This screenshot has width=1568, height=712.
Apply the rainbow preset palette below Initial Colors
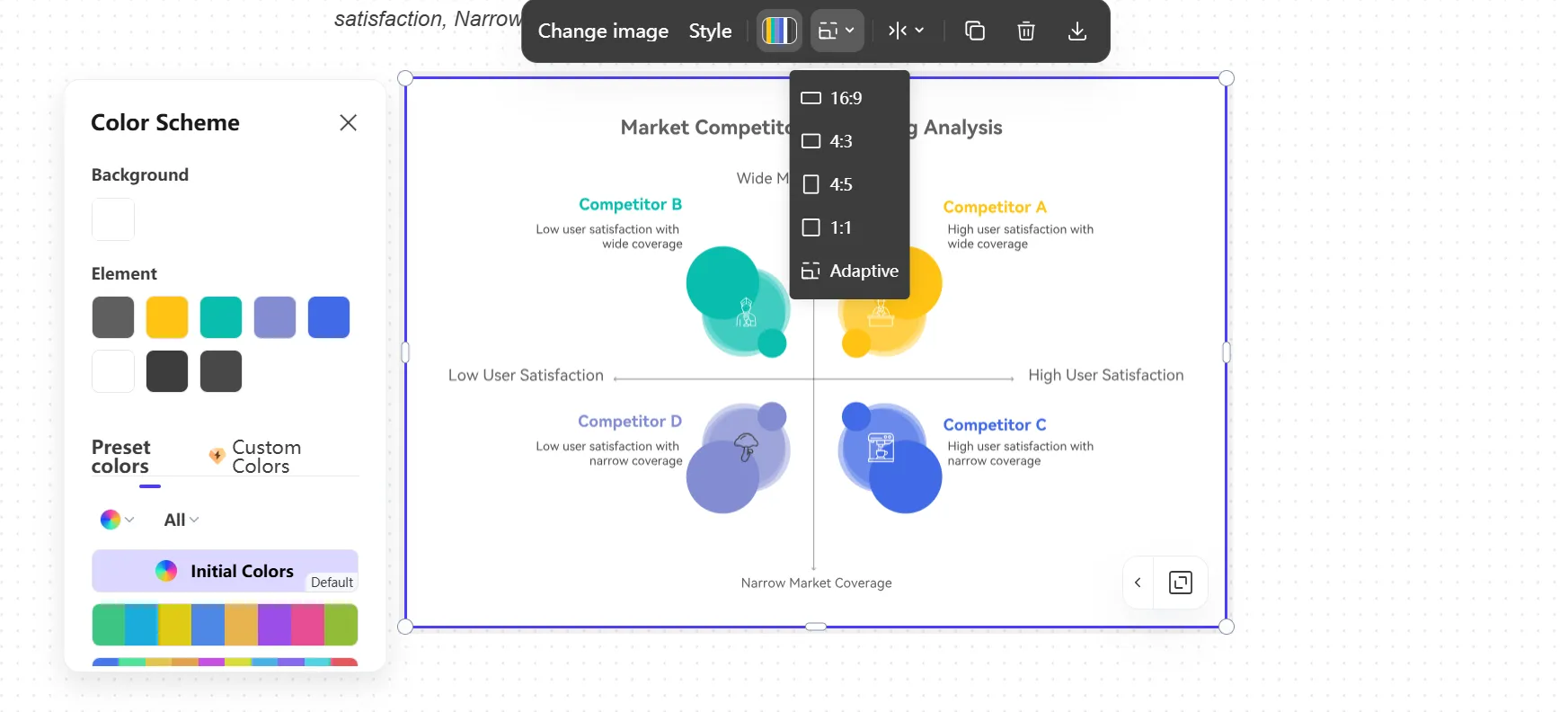(x=225, y=624)
